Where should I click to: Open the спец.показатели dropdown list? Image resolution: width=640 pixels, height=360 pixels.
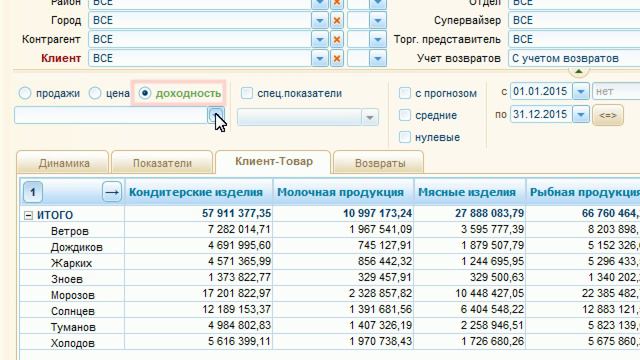(x=370, y=118)
